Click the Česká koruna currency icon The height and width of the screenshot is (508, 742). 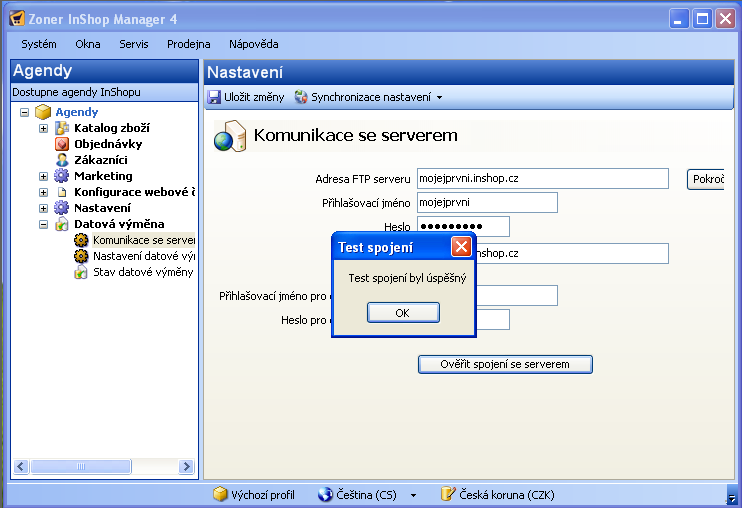click(x=448, y=494)
